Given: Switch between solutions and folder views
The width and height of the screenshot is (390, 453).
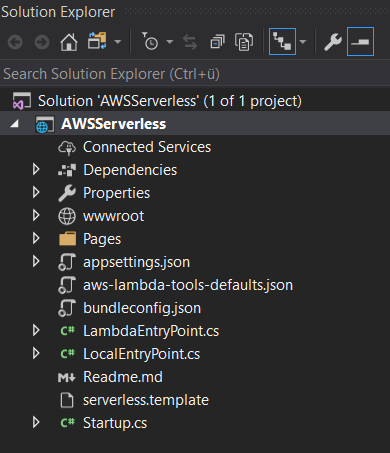Looking at the screenshot, I should point(97,41).
